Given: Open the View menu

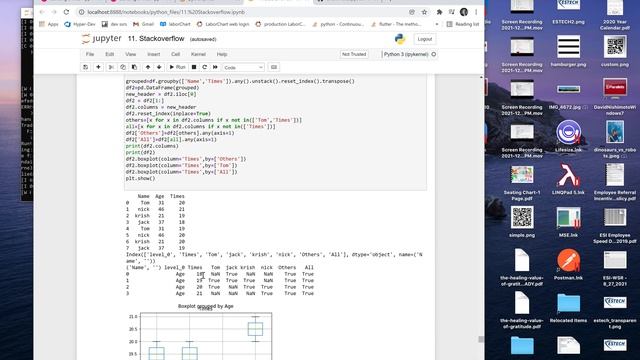Looking at the screenshot, I should point(131,54).
